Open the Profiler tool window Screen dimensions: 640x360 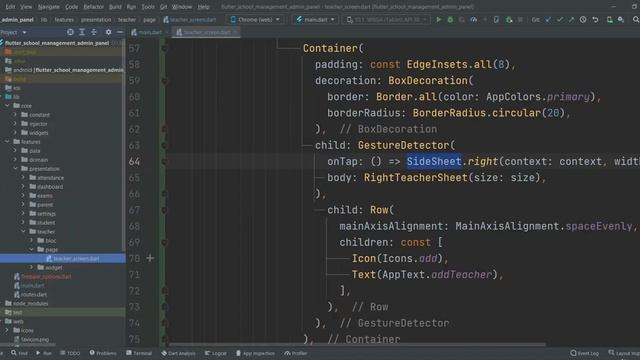[x=296, y=353]
